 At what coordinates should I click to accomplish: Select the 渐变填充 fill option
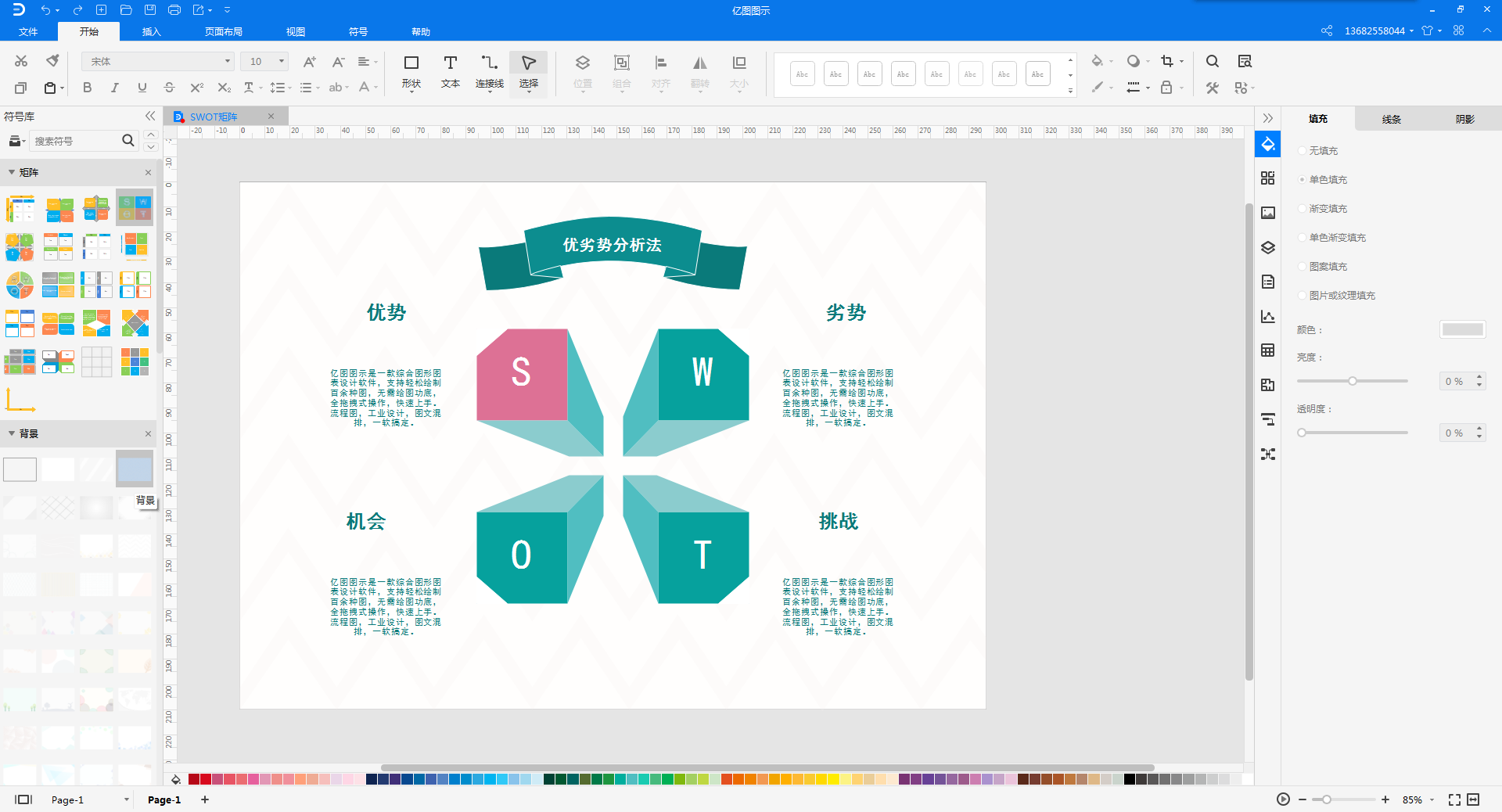(1328, 209)
